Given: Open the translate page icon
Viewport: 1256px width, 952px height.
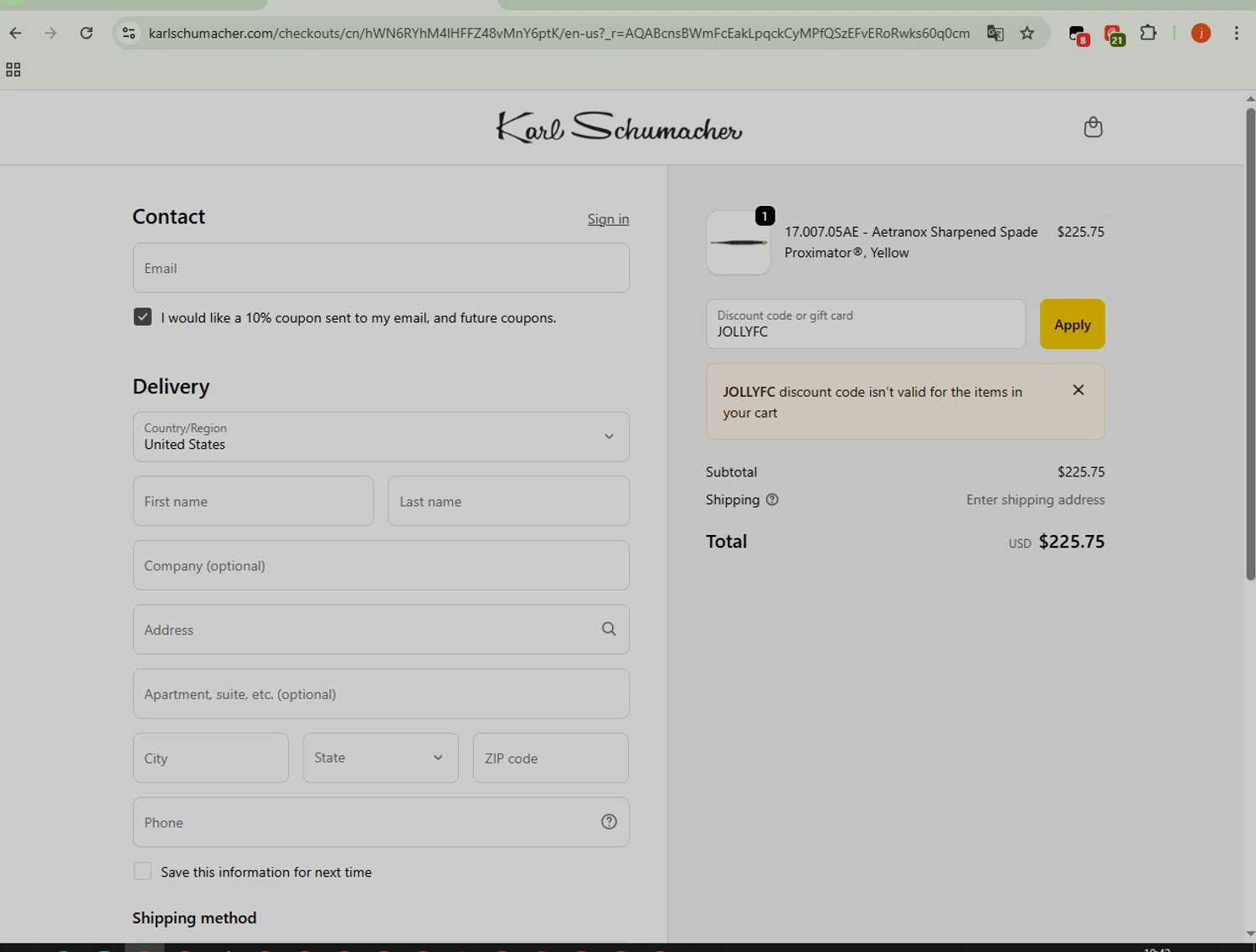Looking at the screenshot, I should (995, 33).
